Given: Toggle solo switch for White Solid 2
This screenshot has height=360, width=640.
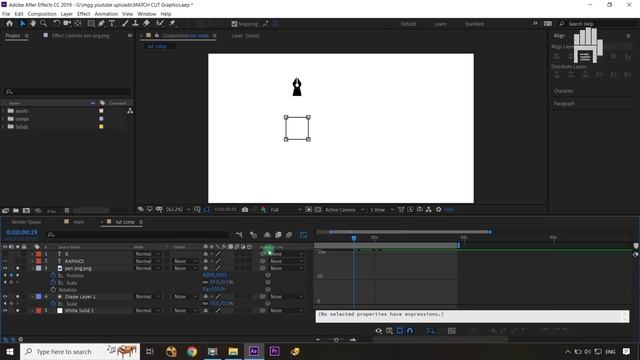Looking at the screenshot, I should pyautogui.click(x=18, y=310).
